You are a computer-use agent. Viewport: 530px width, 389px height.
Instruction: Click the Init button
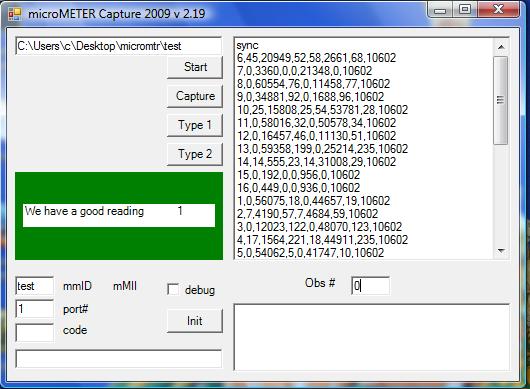pyautogui.click(x=195, y=321)
